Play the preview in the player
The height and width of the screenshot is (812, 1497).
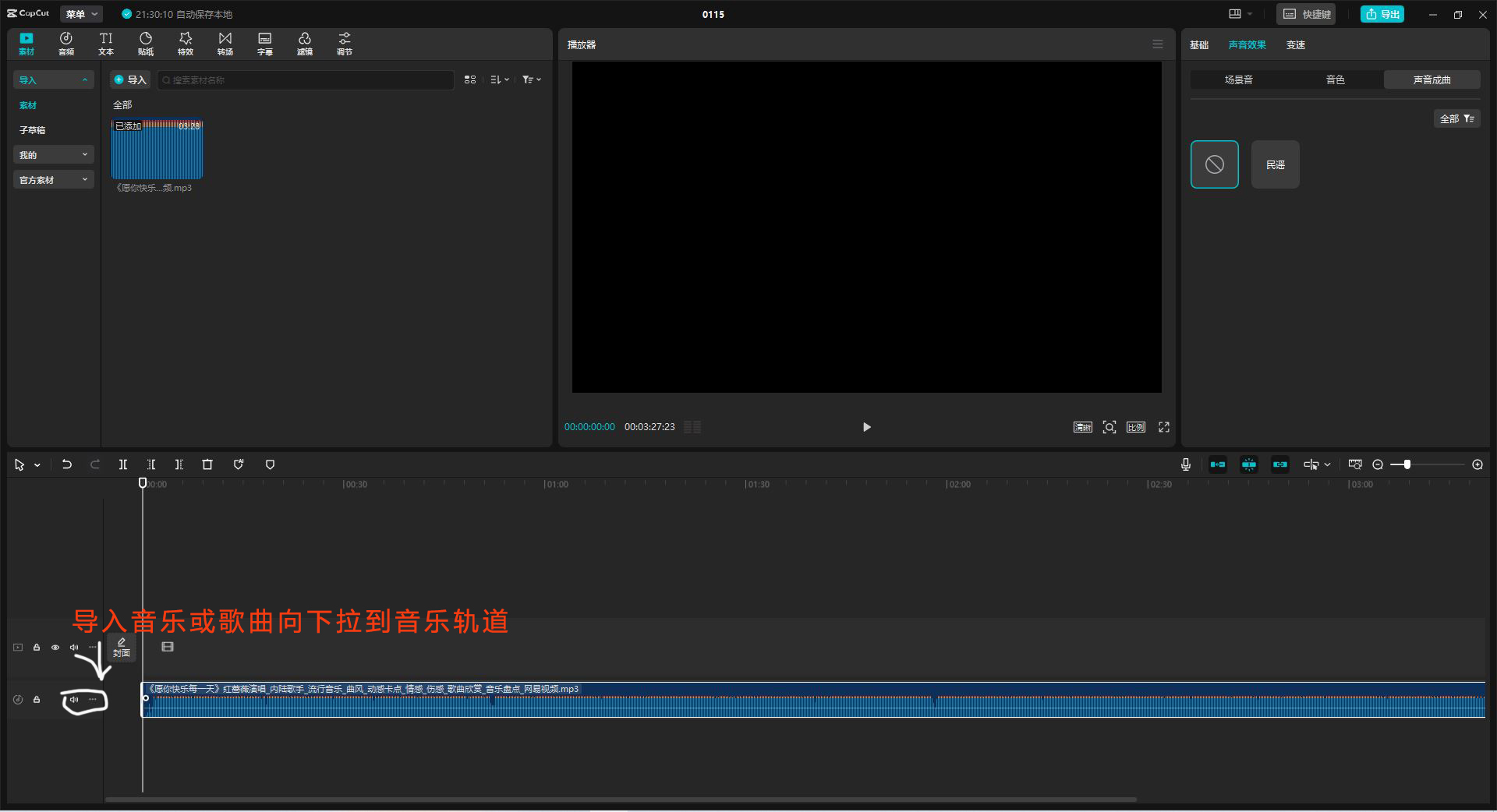pyautogui.click(x=866, y=427)
